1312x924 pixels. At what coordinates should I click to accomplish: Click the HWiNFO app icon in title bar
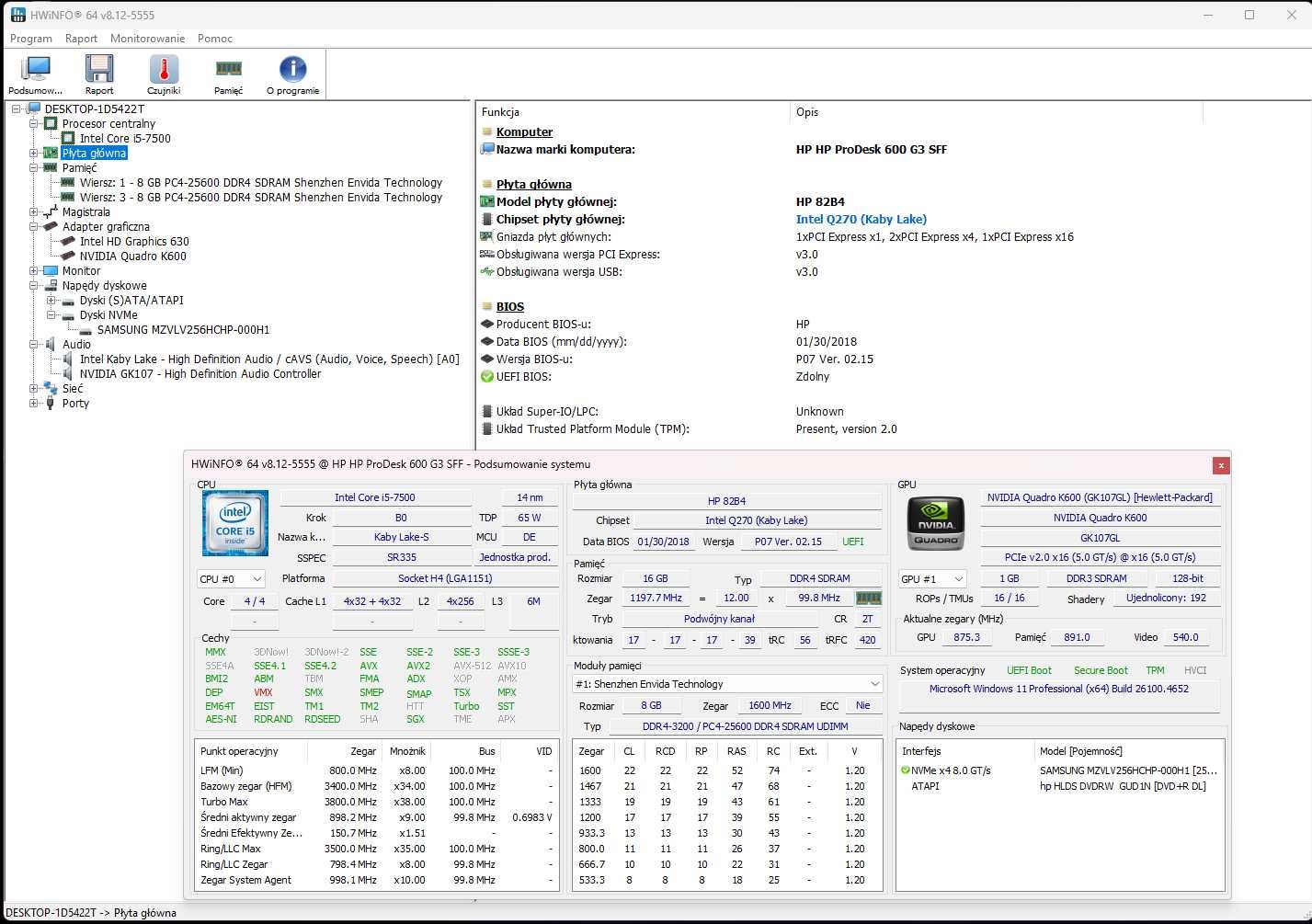pos(18,15)
